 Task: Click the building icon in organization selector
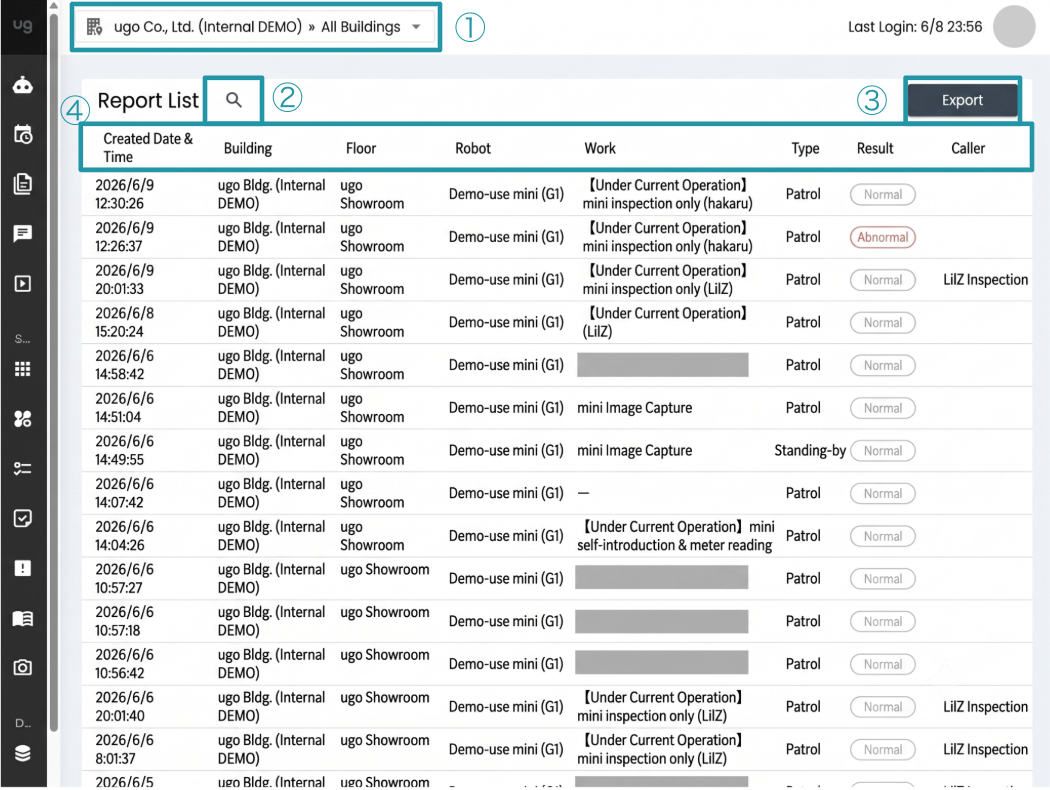[94, 27]
